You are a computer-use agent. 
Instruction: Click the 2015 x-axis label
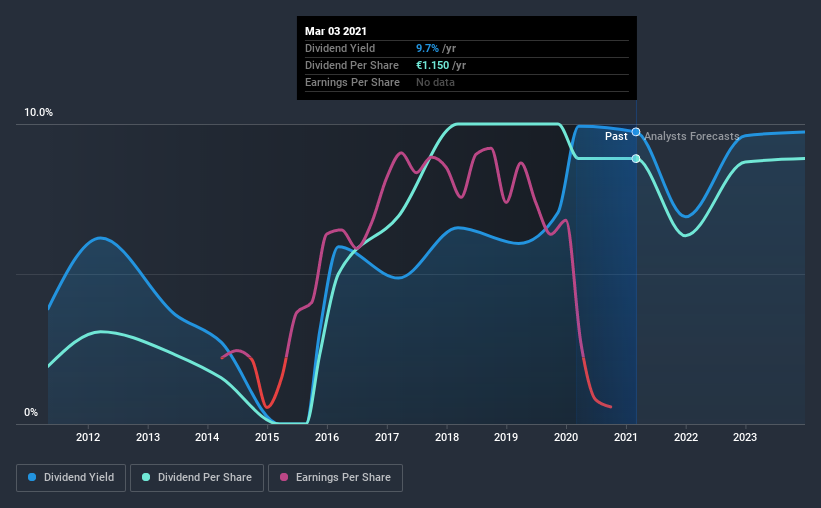coord(267,437)
